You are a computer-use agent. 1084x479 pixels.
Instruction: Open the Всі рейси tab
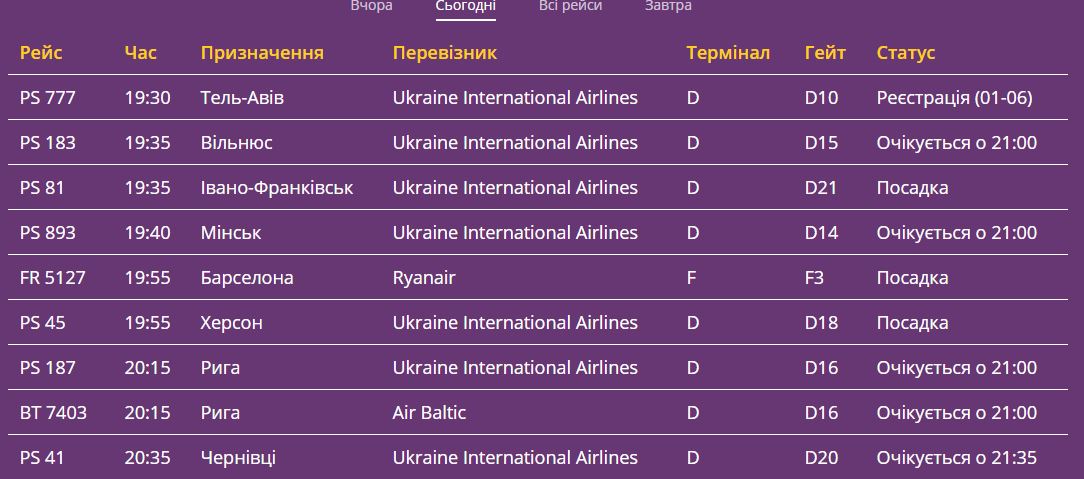coord(570,6)
